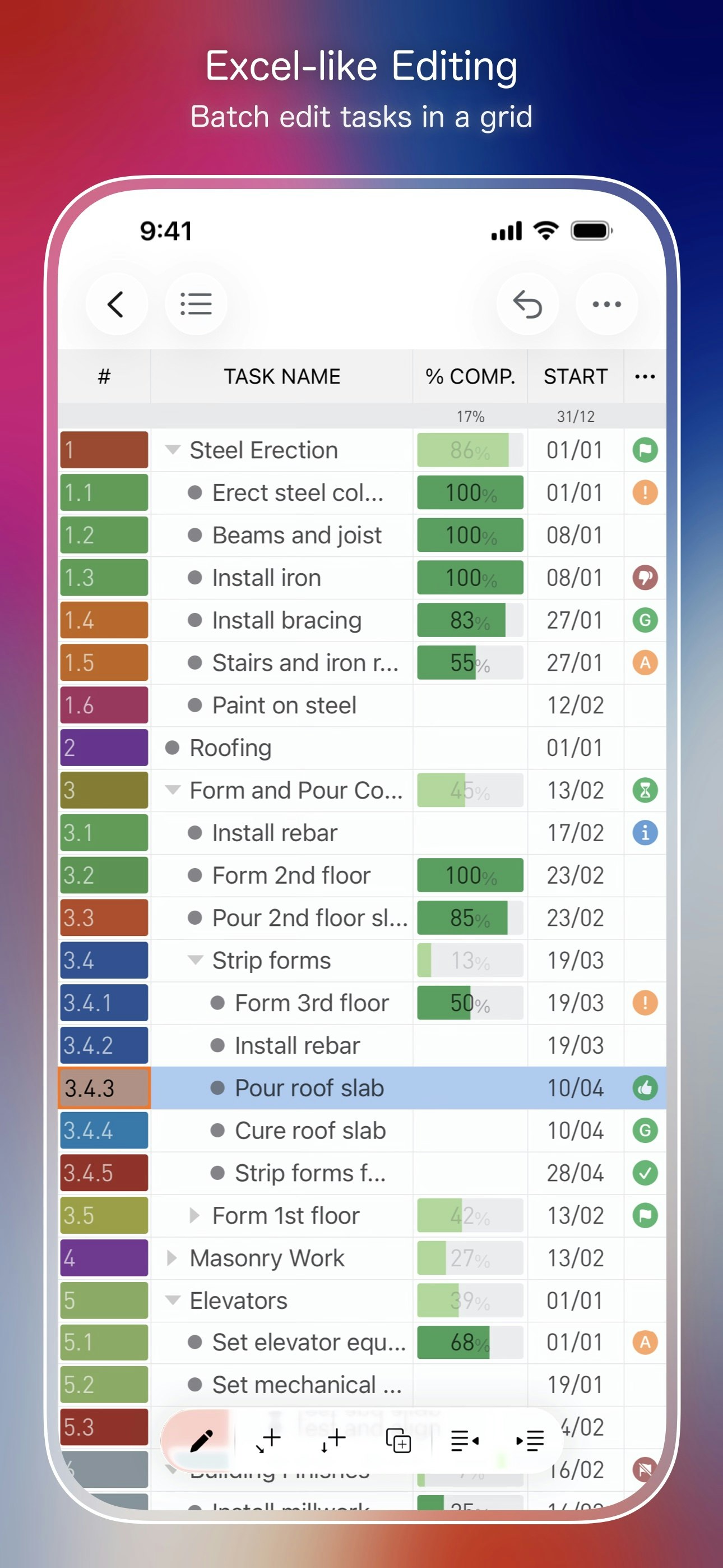Image resolution: width=723 pixels, height=1568 pixels.
Task: Open the more options ellipsis menu
Action: point(606,304)
